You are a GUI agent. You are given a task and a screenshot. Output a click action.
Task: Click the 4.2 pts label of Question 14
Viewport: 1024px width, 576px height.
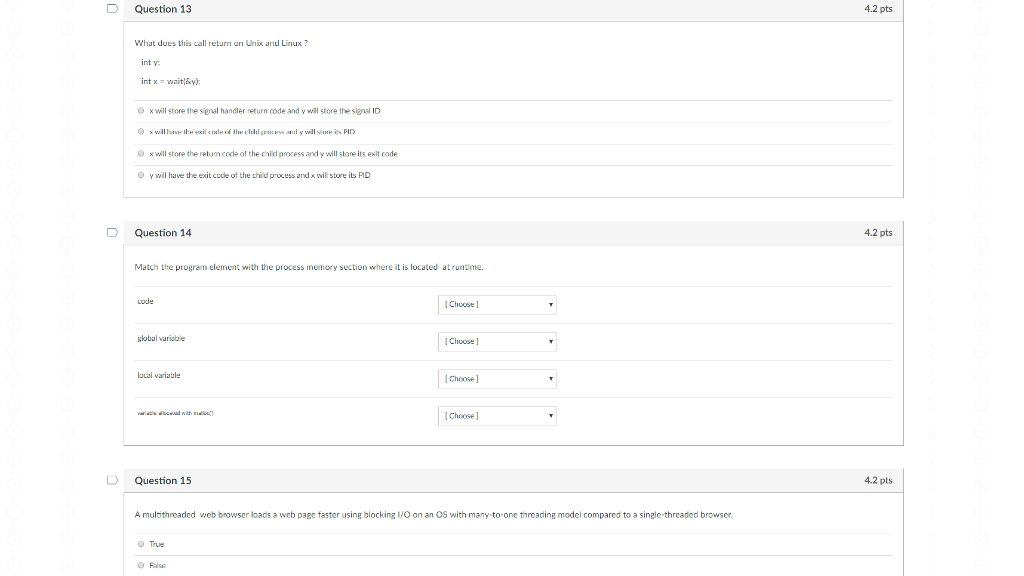click(878, 233)
